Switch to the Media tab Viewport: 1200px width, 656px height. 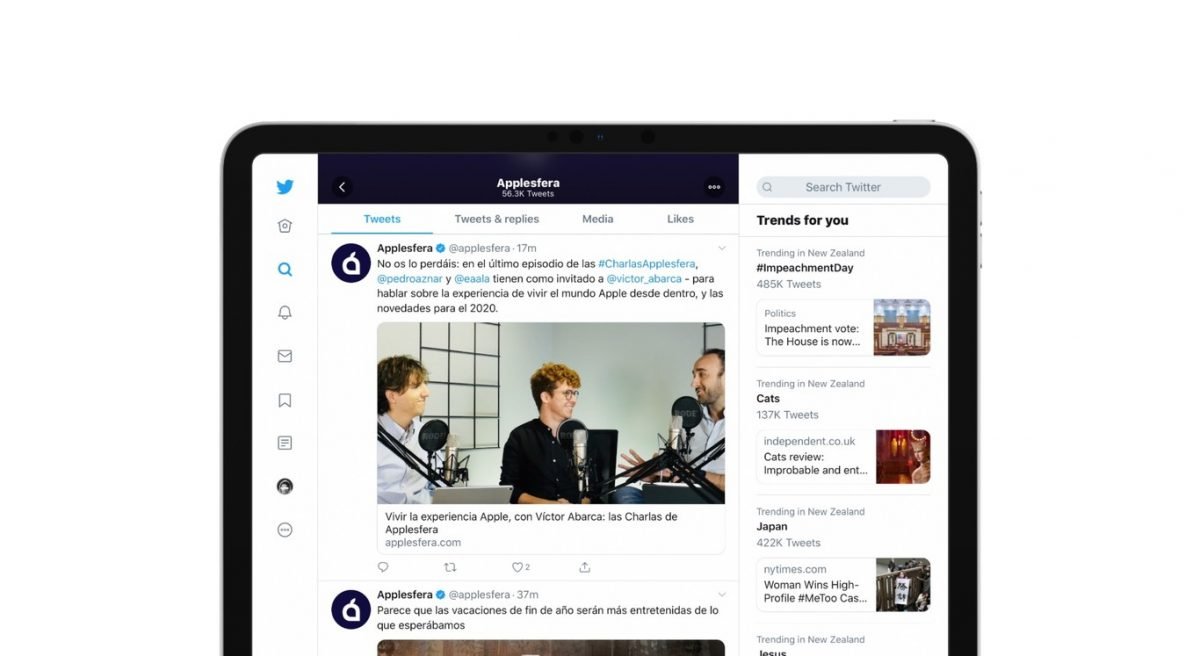pyautogui.click(x=598, y=219)
